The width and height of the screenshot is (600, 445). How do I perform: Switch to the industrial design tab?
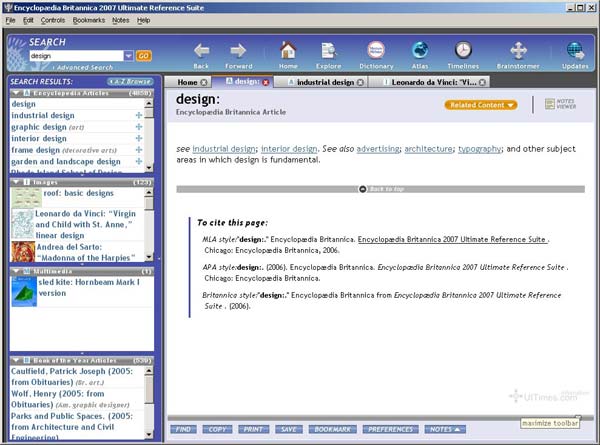325,82
